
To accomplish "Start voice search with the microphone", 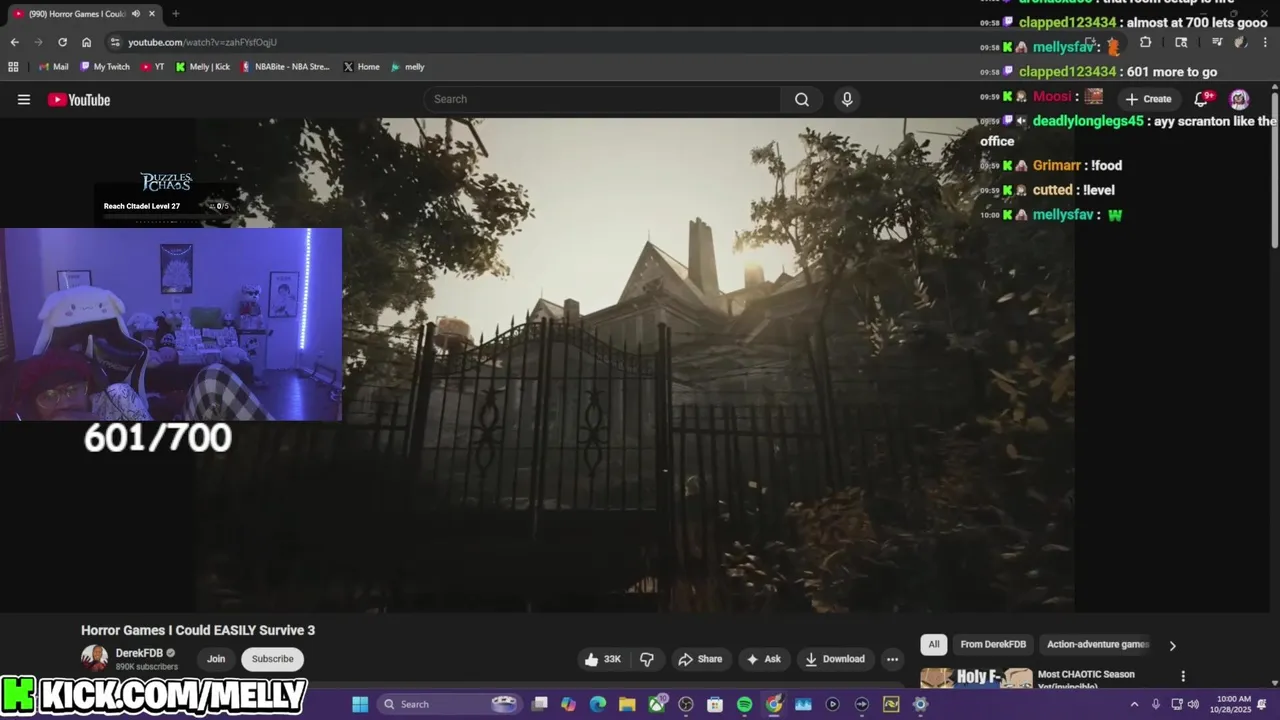I will coord(847,99).
